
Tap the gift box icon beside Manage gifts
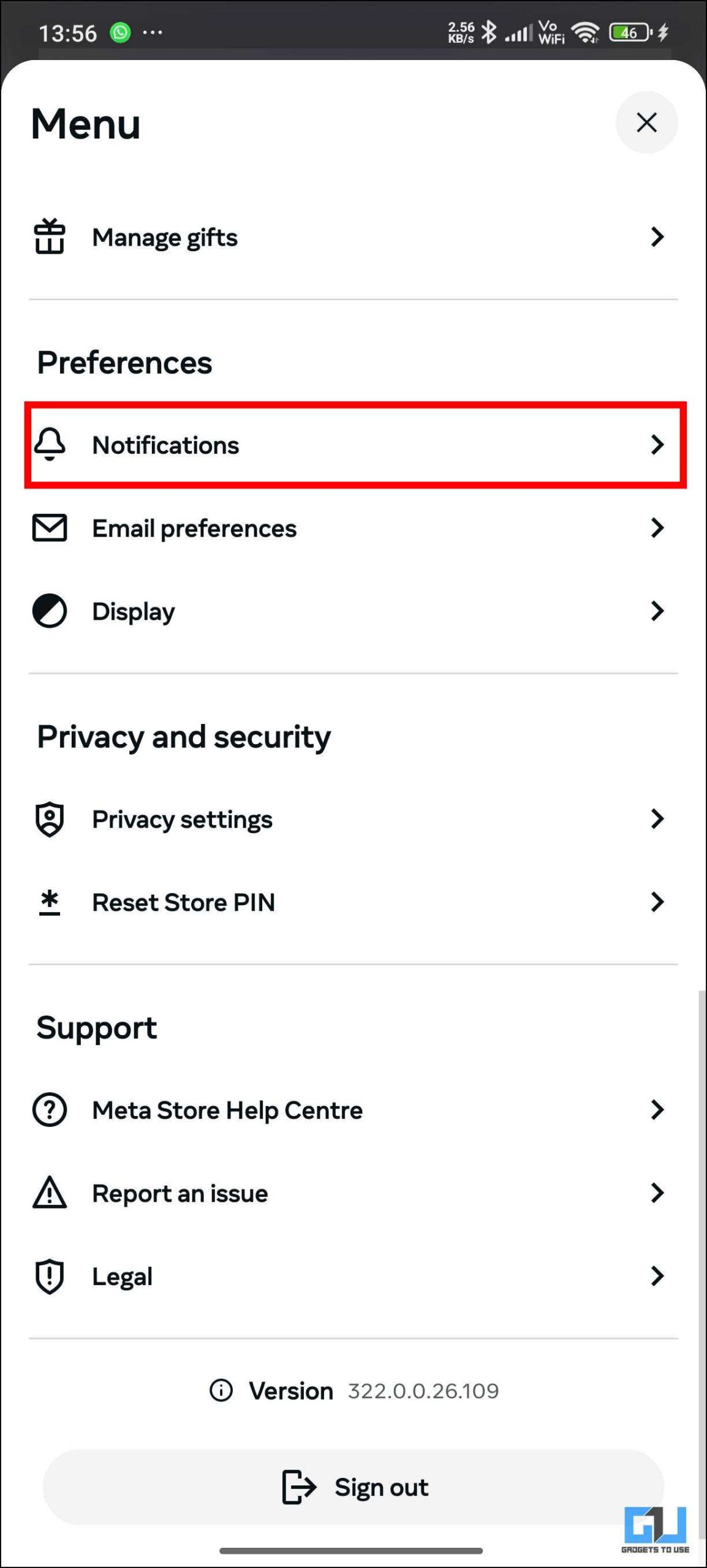click(x=50, y=236)
